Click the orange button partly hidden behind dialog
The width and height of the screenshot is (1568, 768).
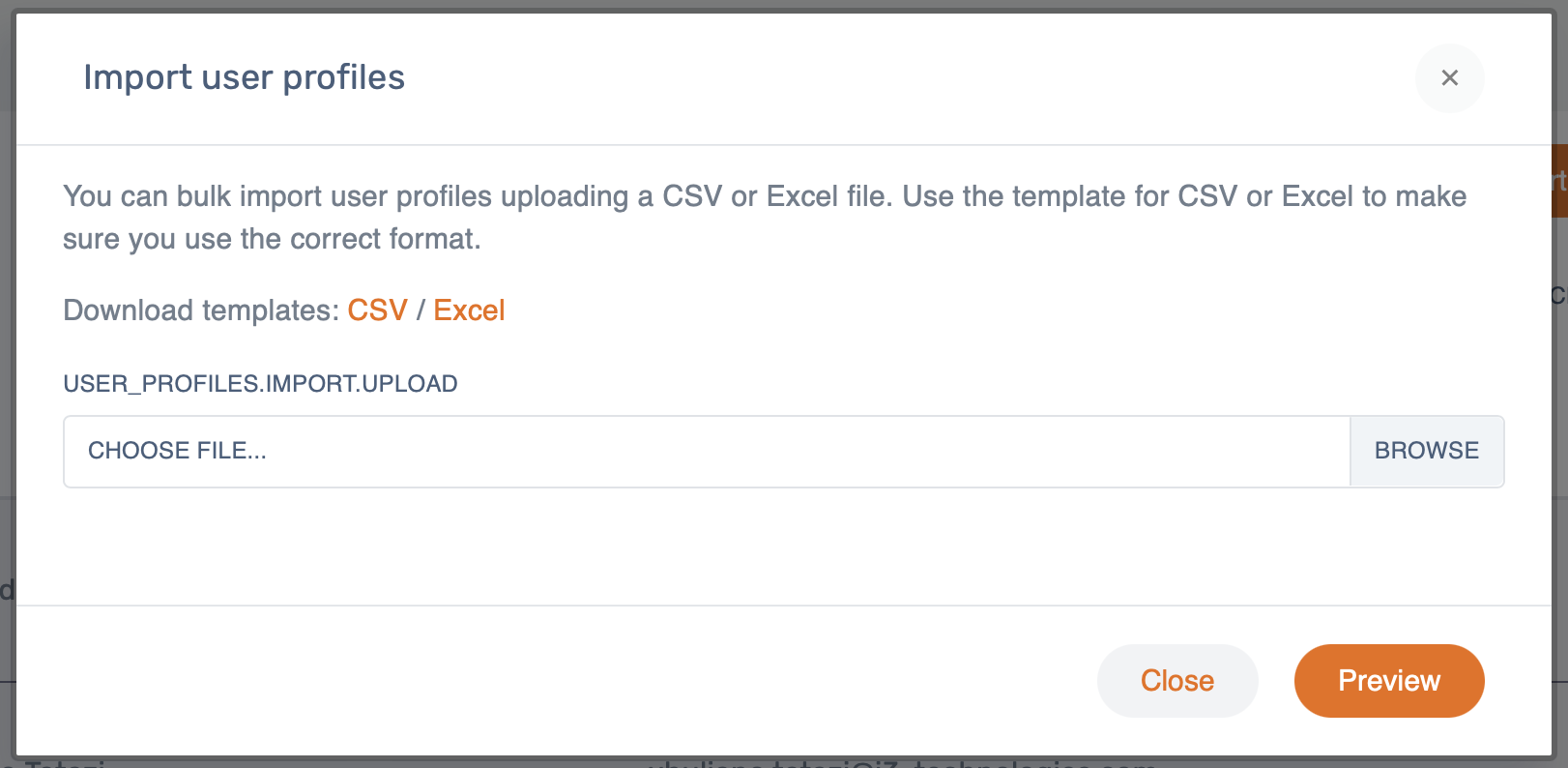coord(1559,181)
